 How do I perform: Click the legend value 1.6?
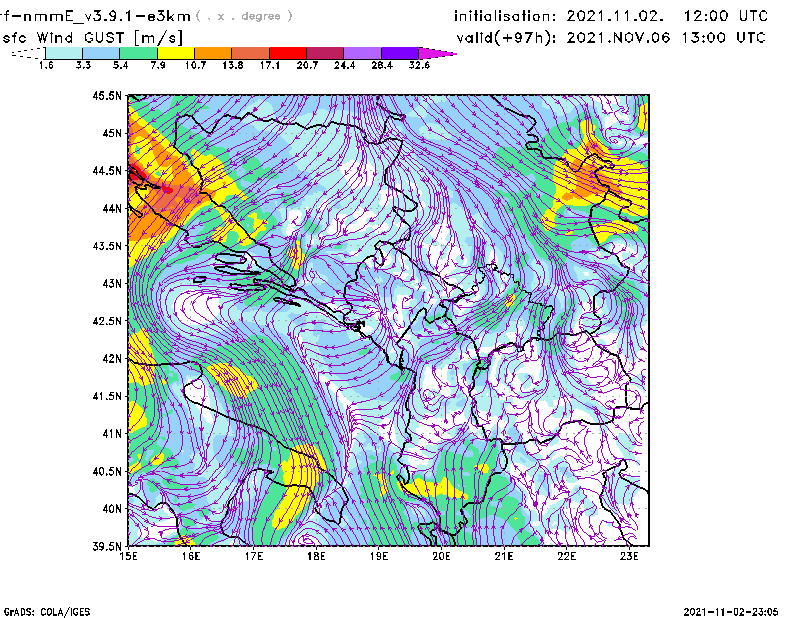click(46, 65)
